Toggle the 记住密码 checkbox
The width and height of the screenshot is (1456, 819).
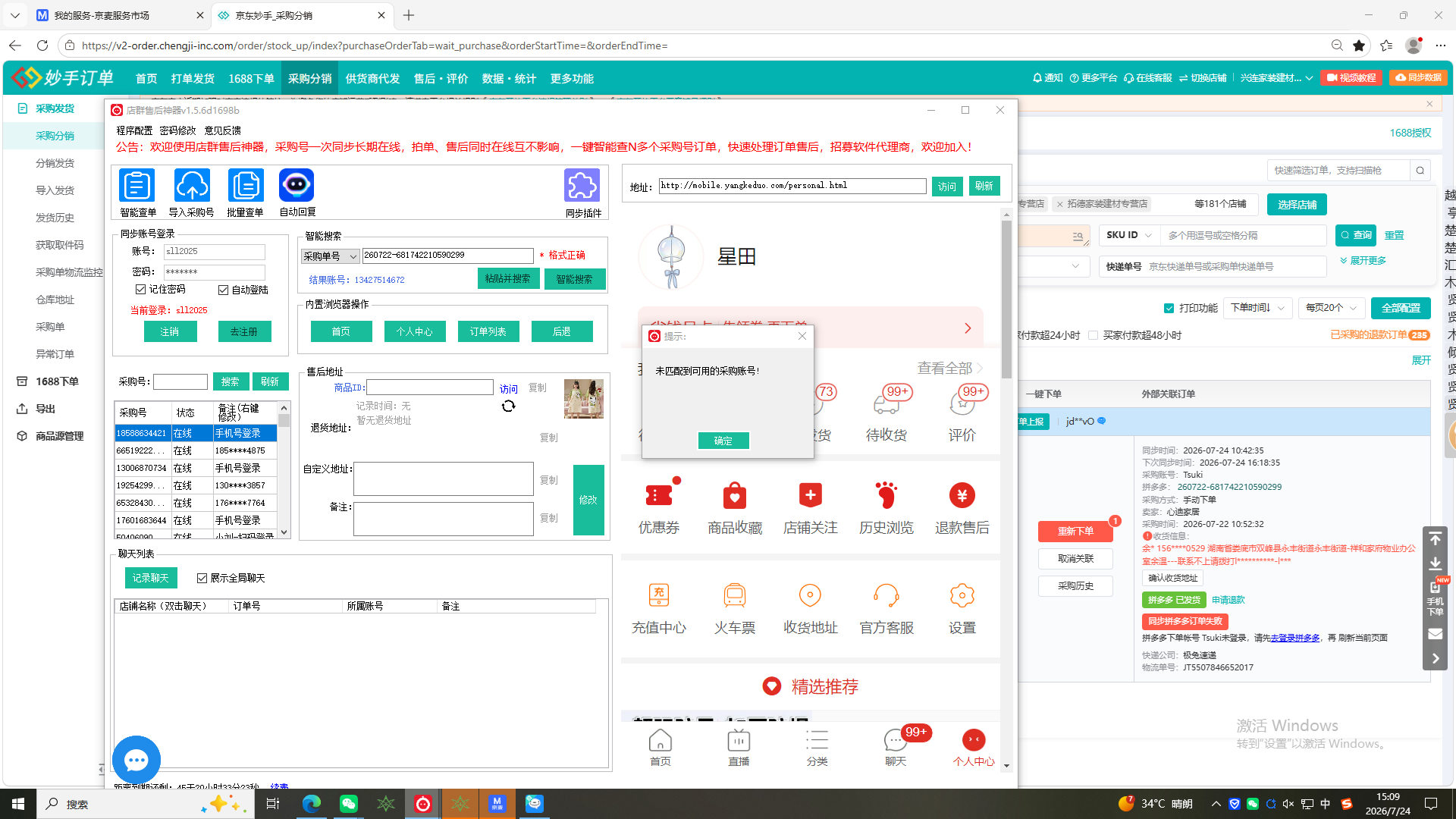[x=140, y=290]
